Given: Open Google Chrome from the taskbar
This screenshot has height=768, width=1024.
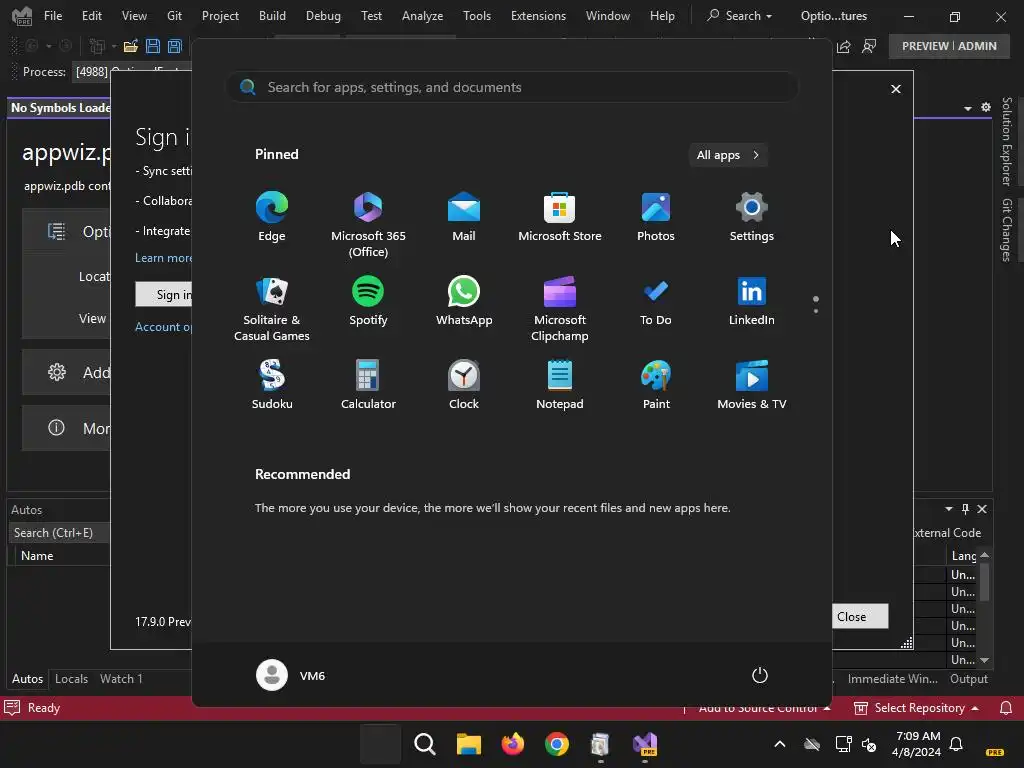Looking at the screenshot, I should 556,744.
